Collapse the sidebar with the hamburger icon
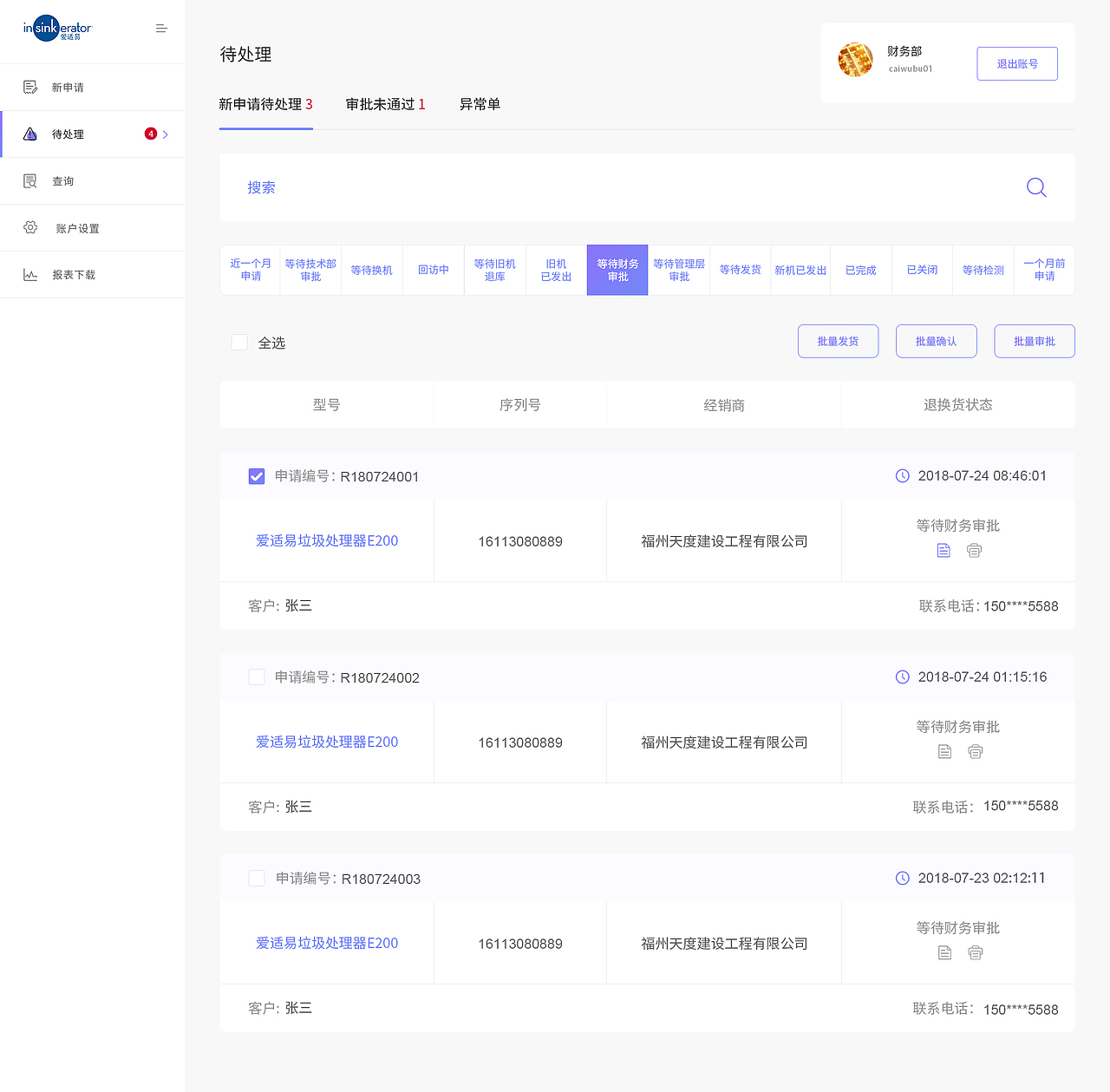Screen dimensions: 1110x1092 tap(161, 28)
